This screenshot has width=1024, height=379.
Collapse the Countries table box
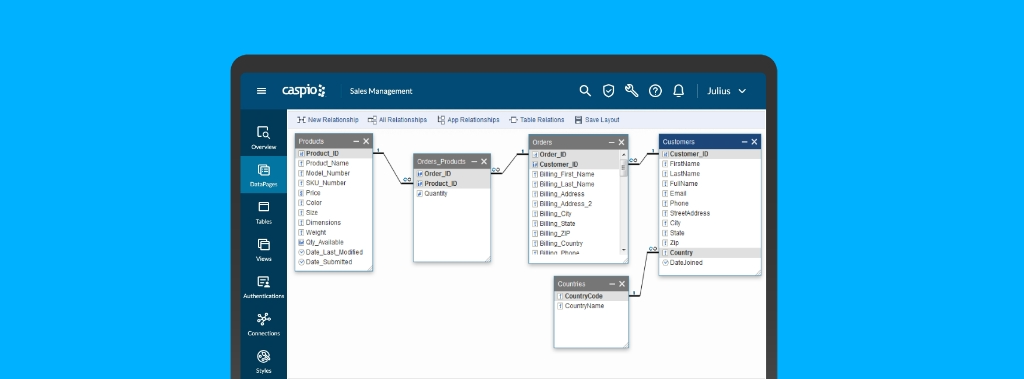pyautogui.click(x=612, y=284)
